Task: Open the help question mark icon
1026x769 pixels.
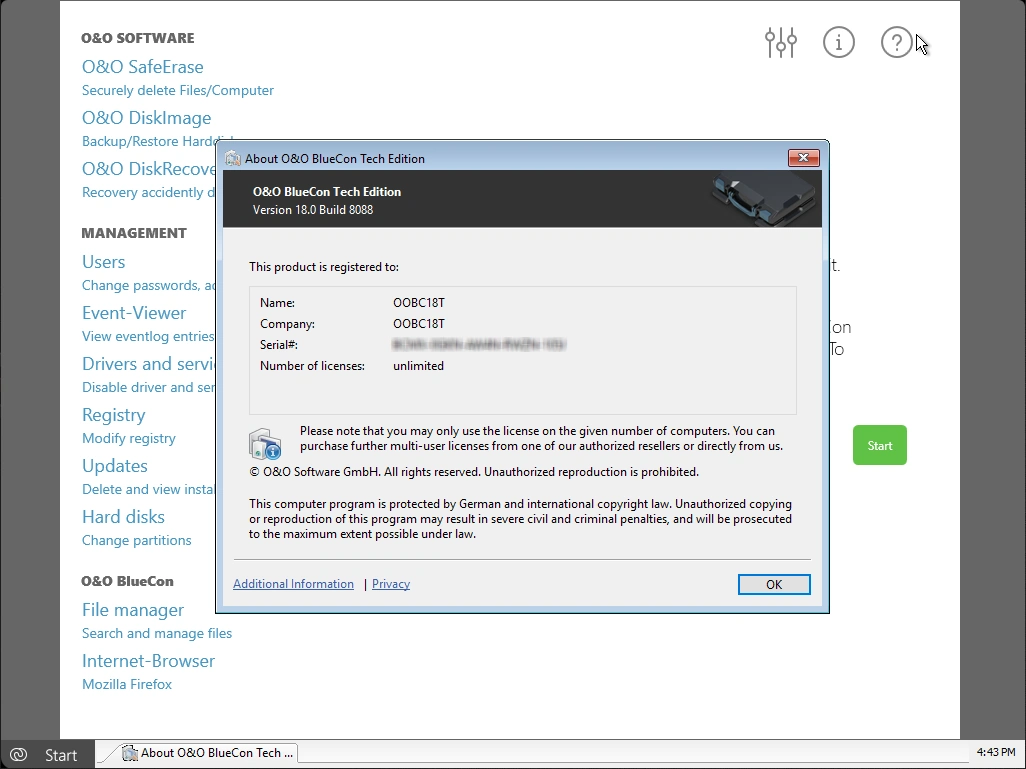Action: pyautogui.click(x=896, y=43)
